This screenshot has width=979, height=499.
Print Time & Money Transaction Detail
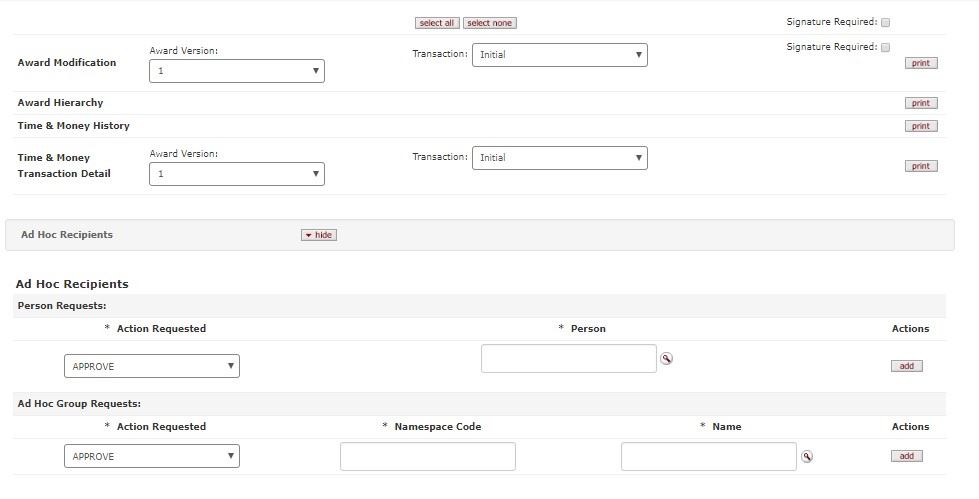point(920,166)
